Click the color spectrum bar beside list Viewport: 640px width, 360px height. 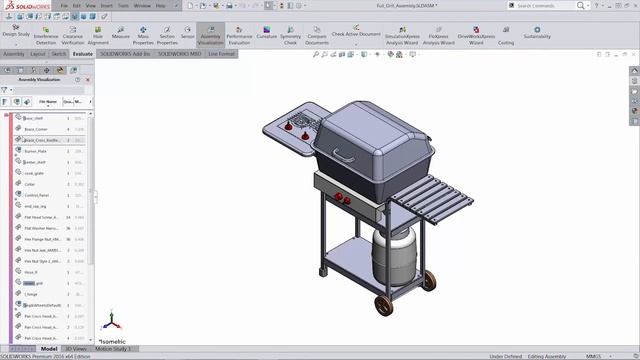click(x=11, y=229)
